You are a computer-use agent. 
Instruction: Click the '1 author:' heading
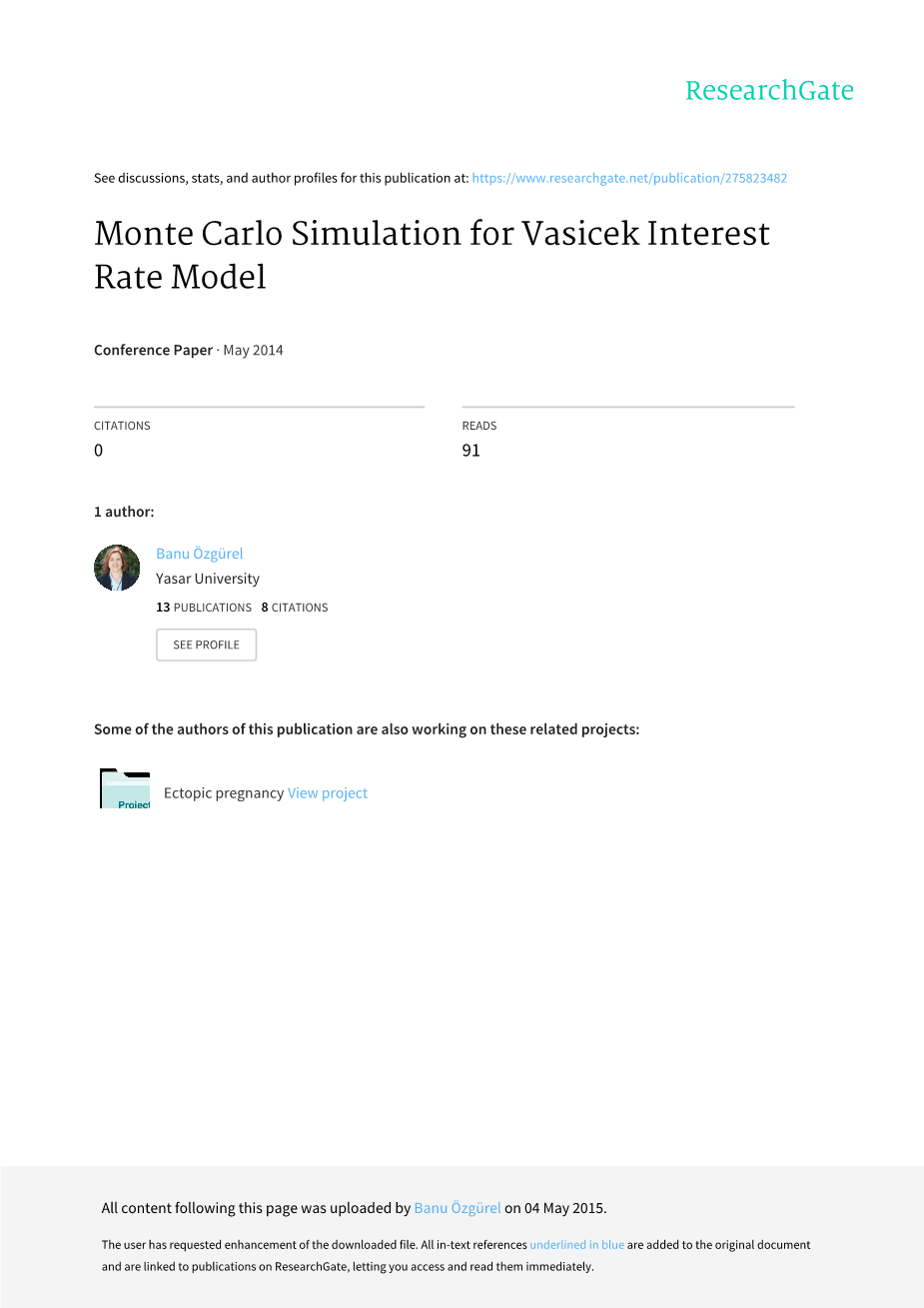tap(124, 512)
